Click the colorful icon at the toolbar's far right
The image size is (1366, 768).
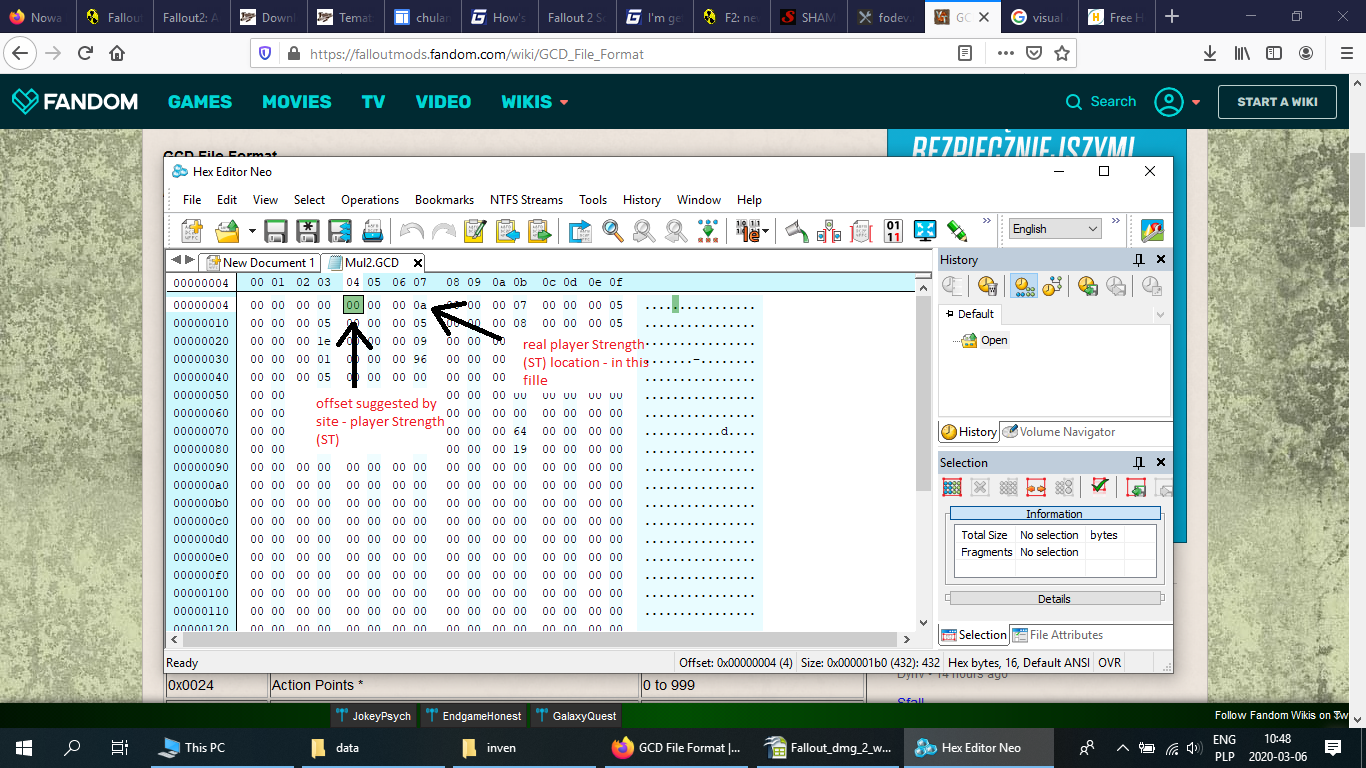pos(1152,231)
